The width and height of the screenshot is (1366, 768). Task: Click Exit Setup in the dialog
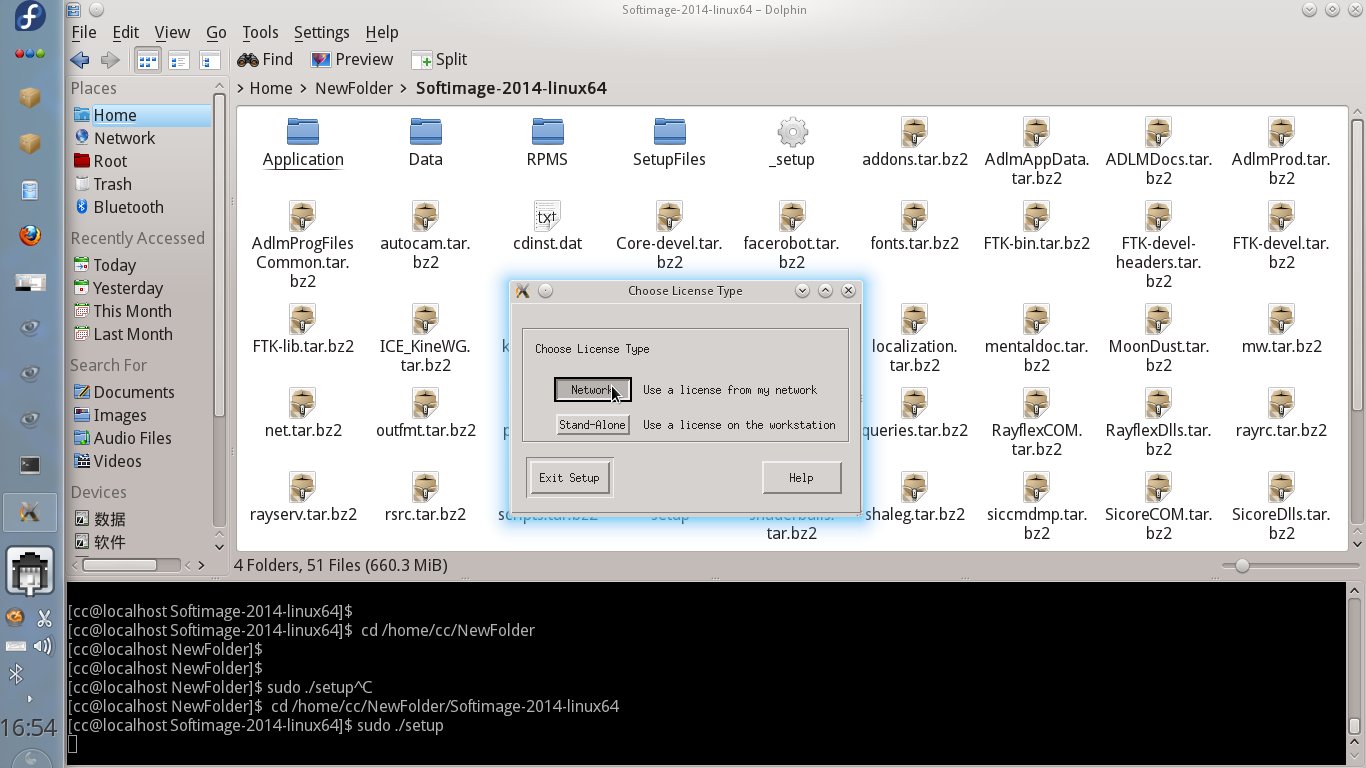tap(569, 477)
